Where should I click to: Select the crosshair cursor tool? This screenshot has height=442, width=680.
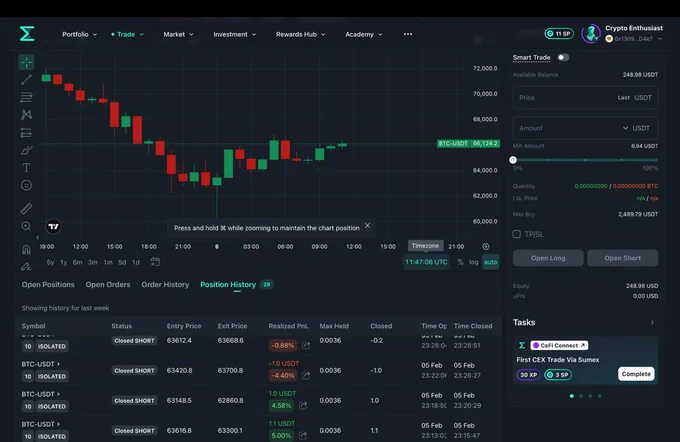(x=26, y=62)
